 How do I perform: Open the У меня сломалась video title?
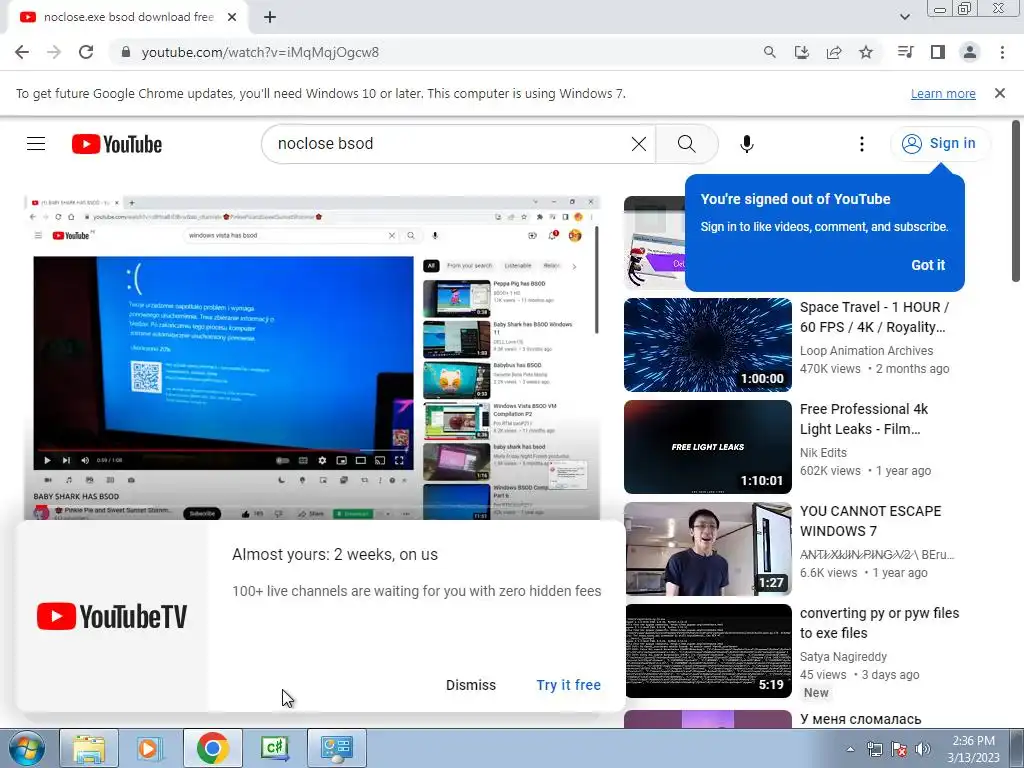pos(860,718)
